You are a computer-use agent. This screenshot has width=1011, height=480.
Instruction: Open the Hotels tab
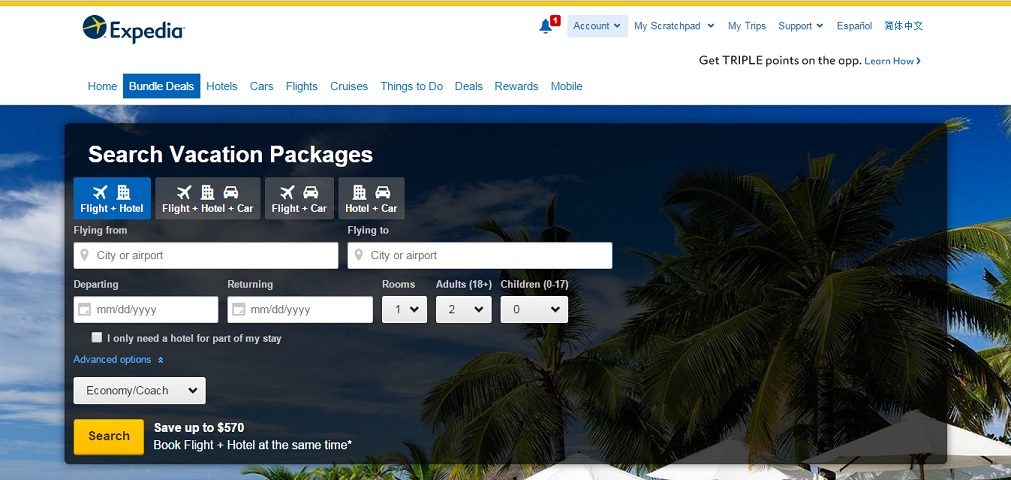click(222, 86)
